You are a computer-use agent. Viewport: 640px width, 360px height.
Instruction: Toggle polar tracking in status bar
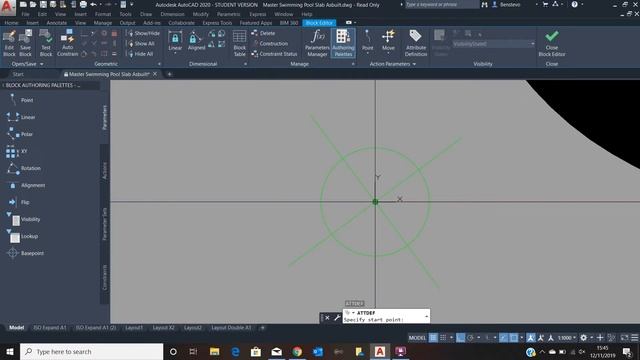470,338
